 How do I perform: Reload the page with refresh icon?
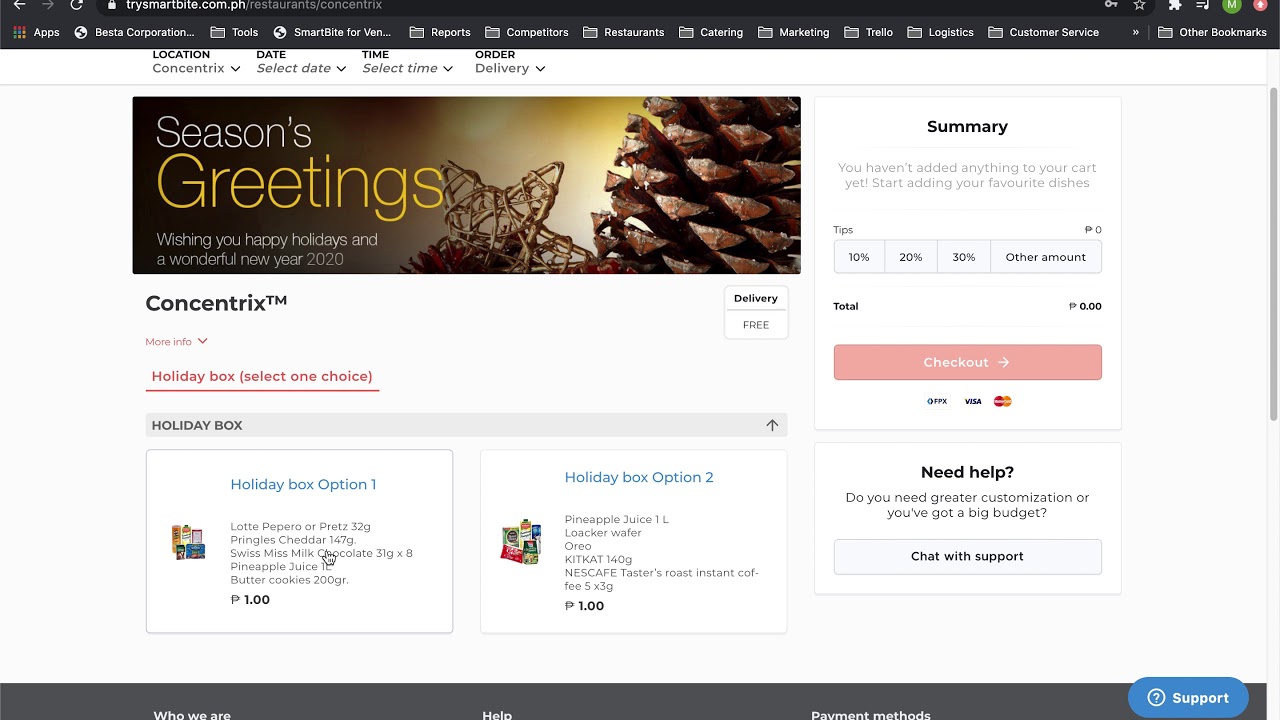pyautogui.click(x=76, y=5)
